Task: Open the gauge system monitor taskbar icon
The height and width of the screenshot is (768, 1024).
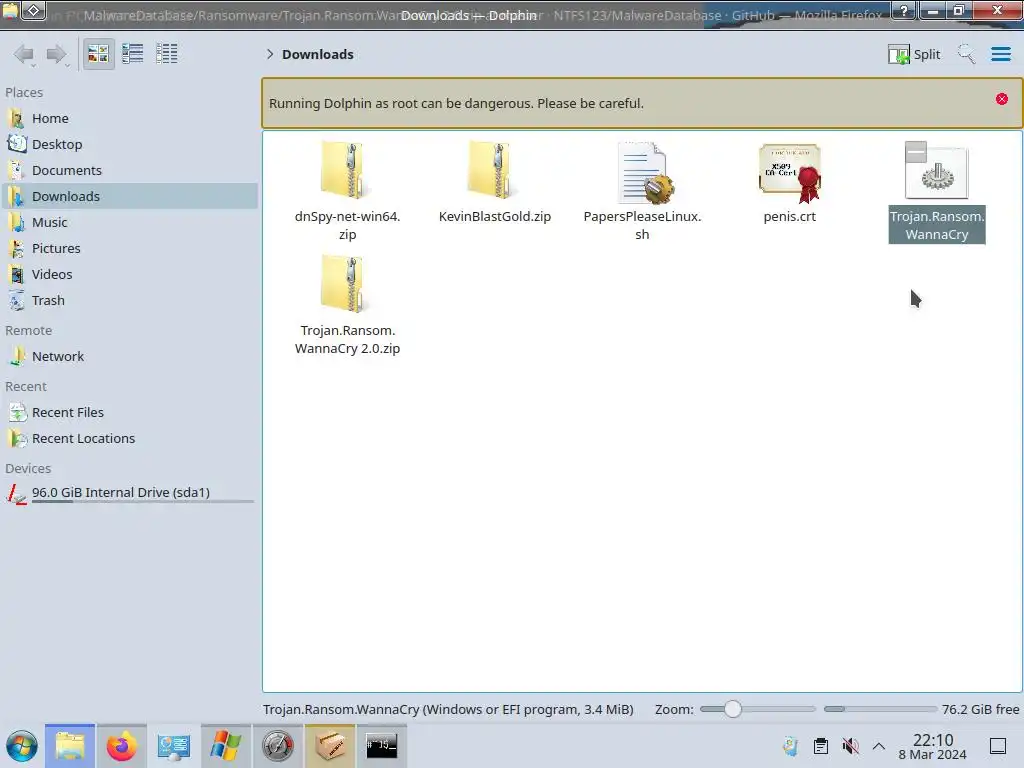Action: (278, 746)
